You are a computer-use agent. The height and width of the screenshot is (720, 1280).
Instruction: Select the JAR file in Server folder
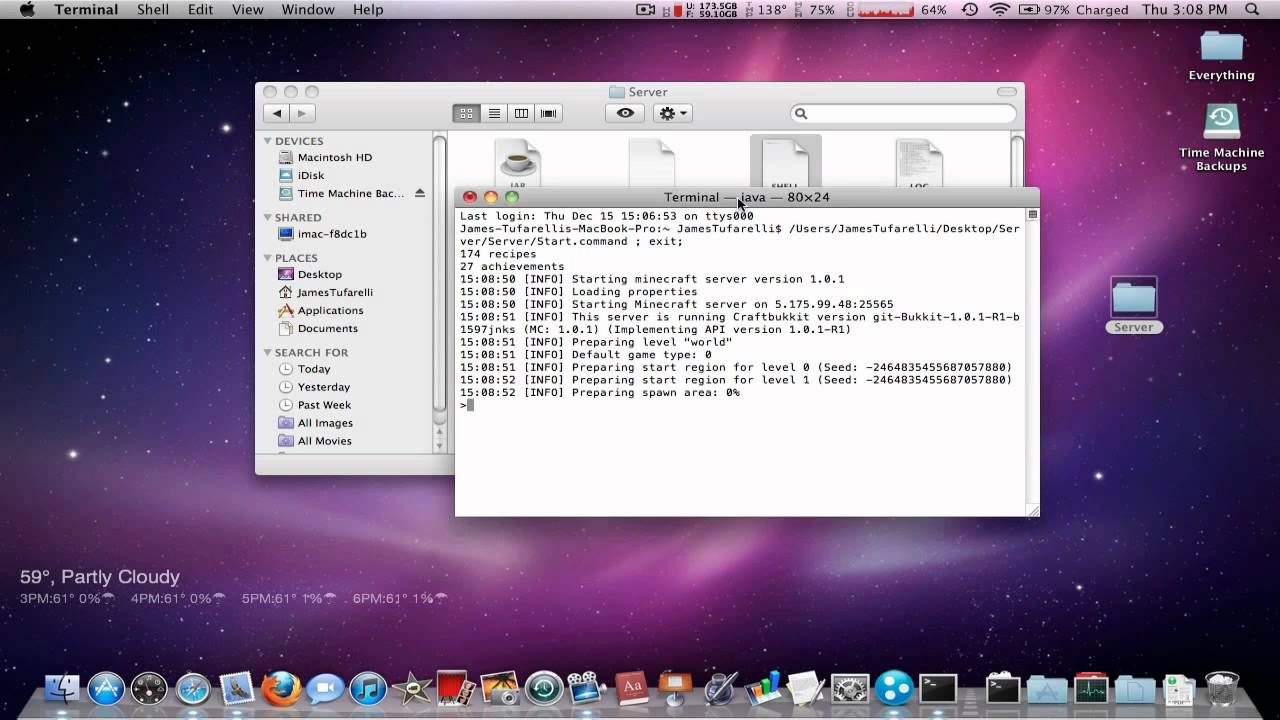coord(517,163)
